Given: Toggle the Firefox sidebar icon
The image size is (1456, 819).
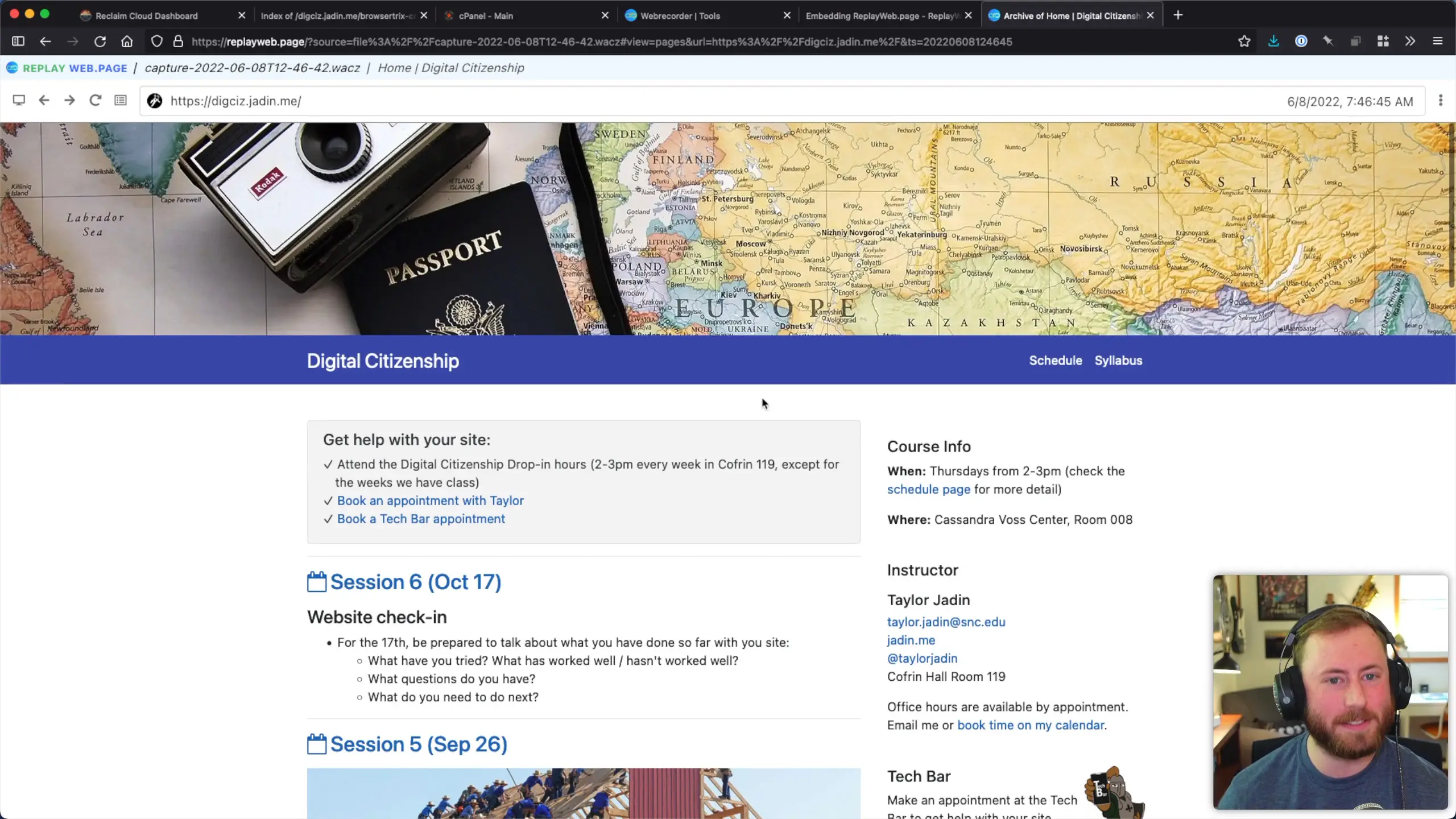Looking at the screenshot, I should click(18, 42).
